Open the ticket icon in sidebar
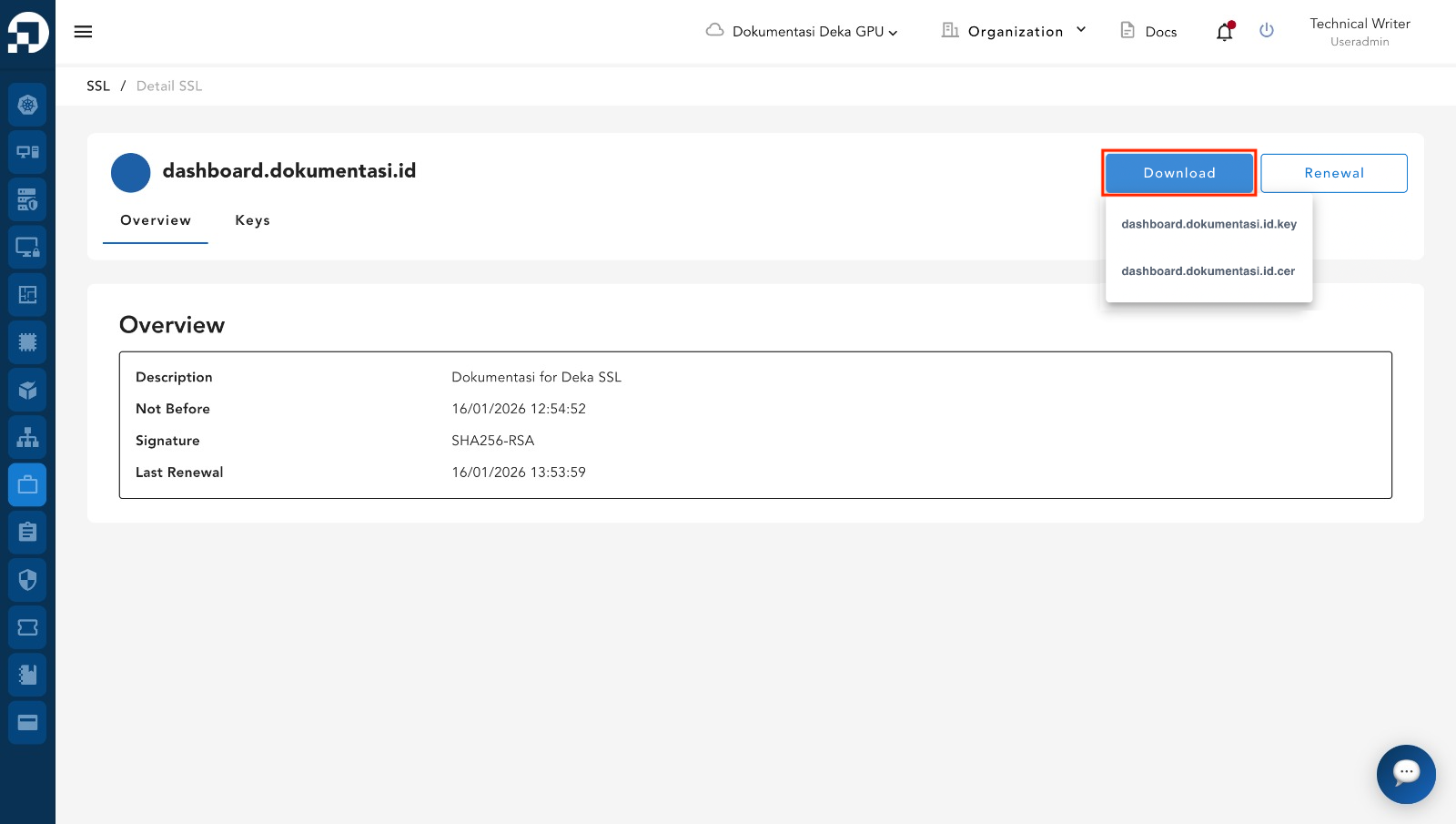This screenshot has width=1456, height=824. click(x=27, y=627)
